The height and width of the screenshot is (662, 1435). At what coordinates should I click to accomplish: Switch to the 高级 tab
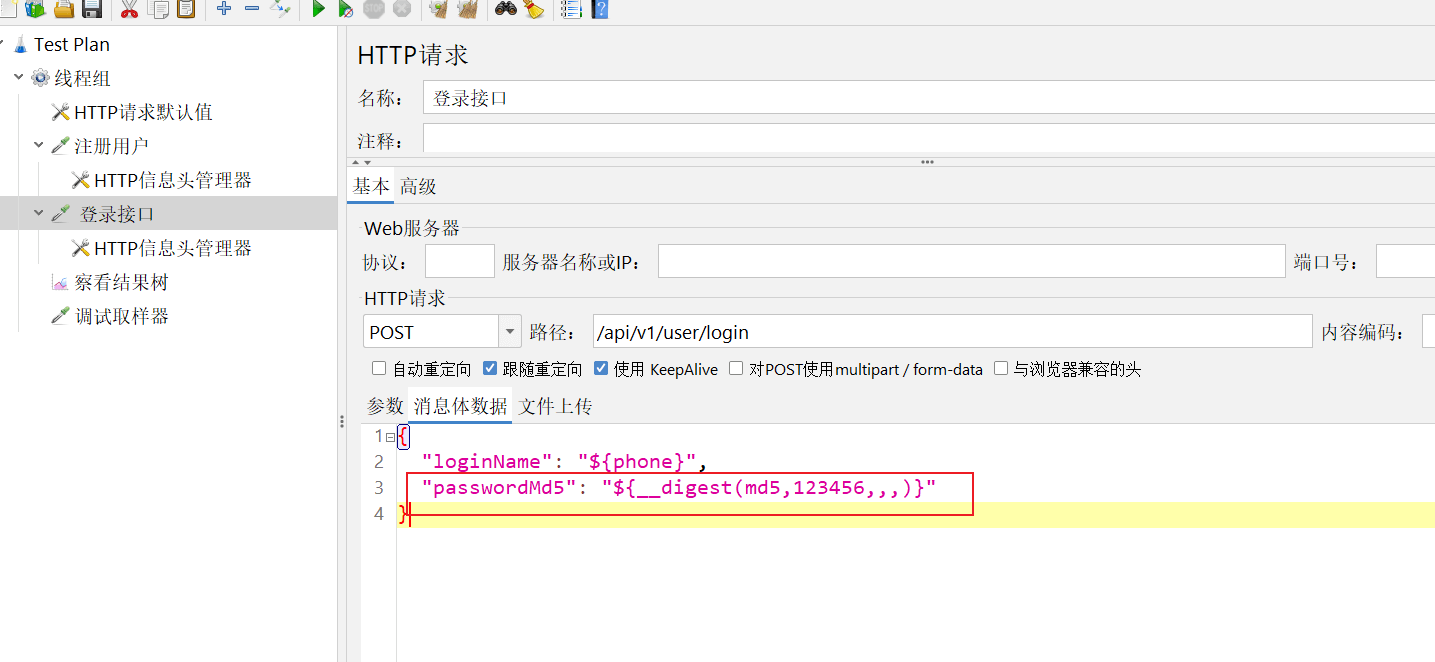(x=418, y=186)
